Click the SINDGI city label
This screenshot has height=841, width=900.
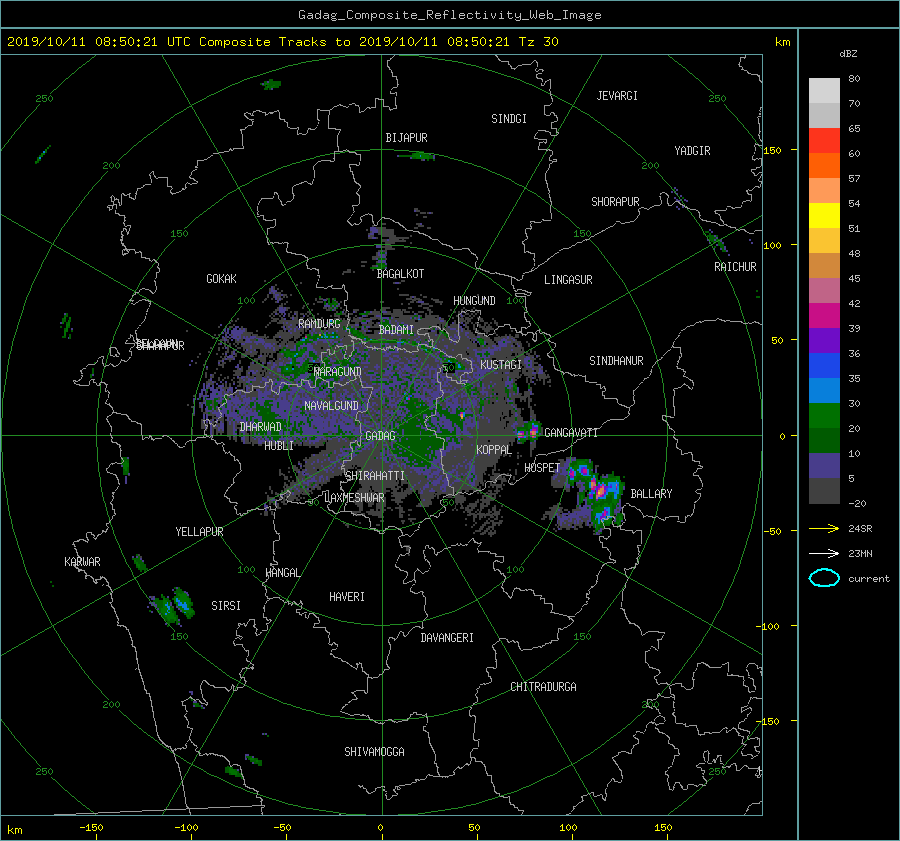(509, 118)
